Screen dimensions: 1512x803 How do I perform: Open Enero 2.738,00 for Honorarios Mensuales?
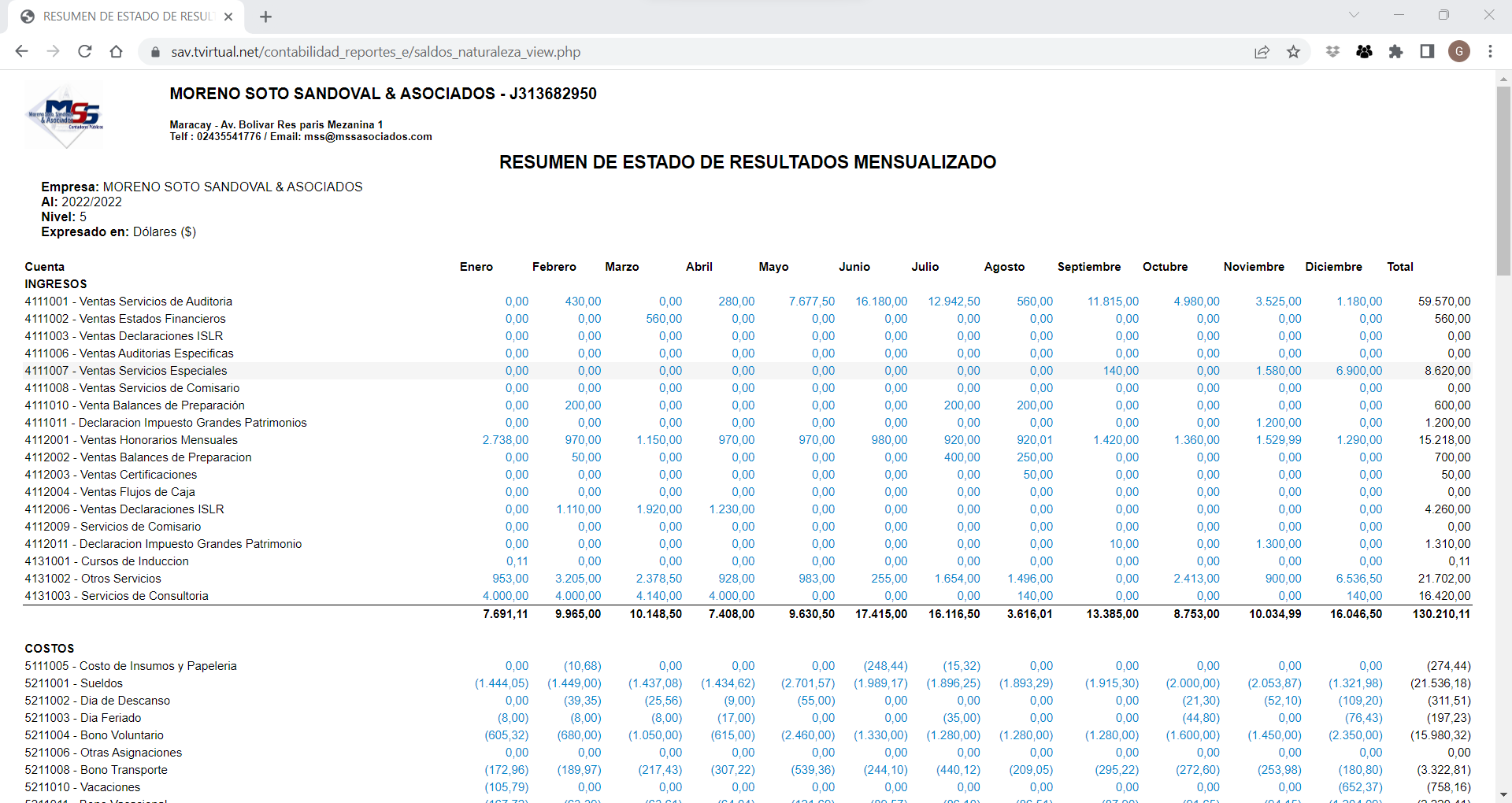506,440
